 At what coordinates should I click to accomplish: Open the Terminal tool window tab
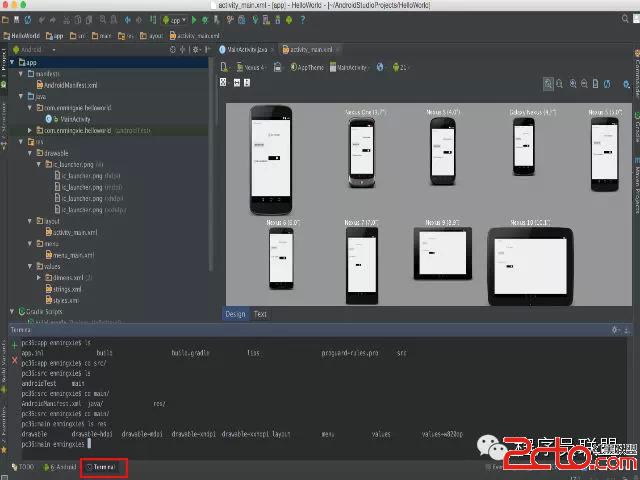click(104, 467)
